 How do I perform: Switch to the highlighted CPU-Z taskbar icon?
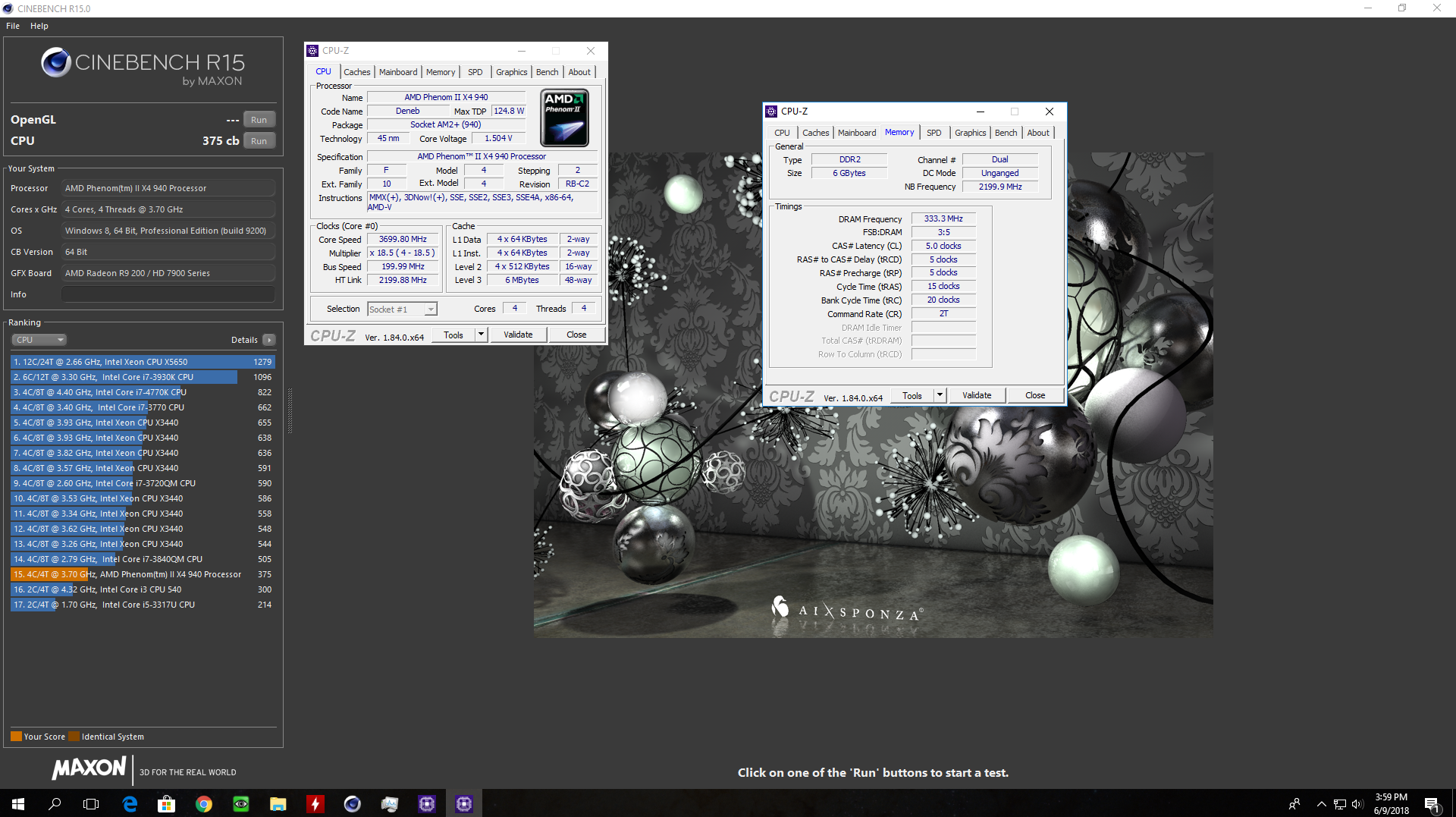click(x=464, y=803)
